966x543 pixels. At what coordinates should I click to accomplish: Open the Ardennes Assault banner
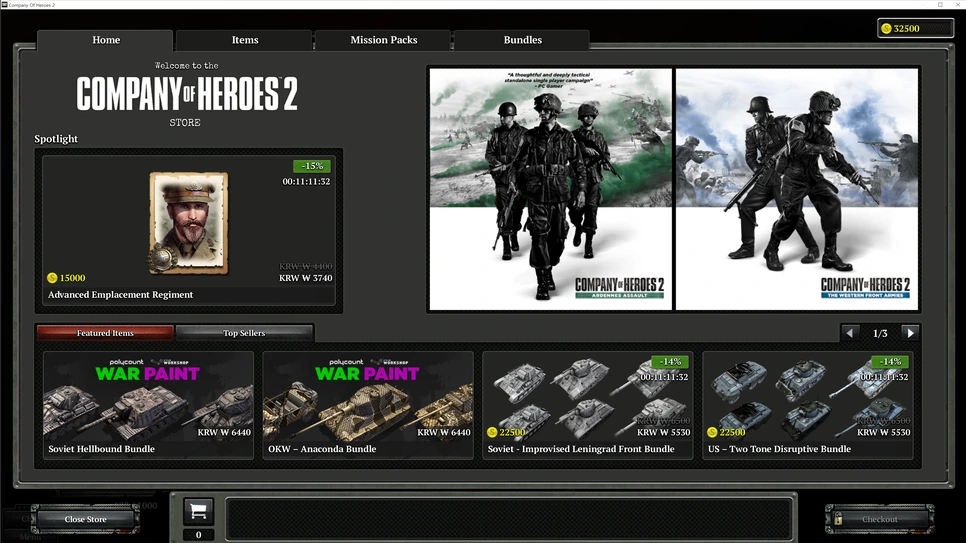tap(551, 189)
